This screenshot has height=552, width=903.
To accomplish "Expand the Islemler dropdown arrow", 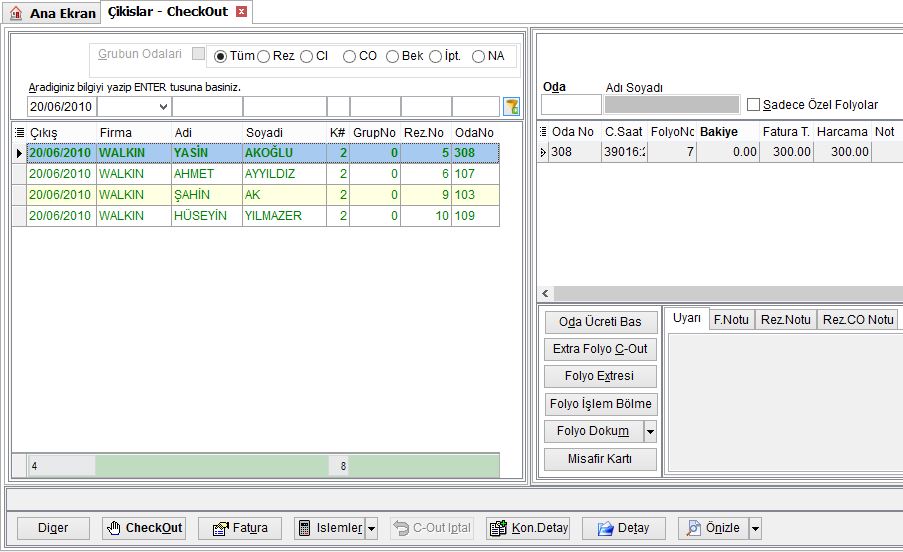I will click(371, 528).
